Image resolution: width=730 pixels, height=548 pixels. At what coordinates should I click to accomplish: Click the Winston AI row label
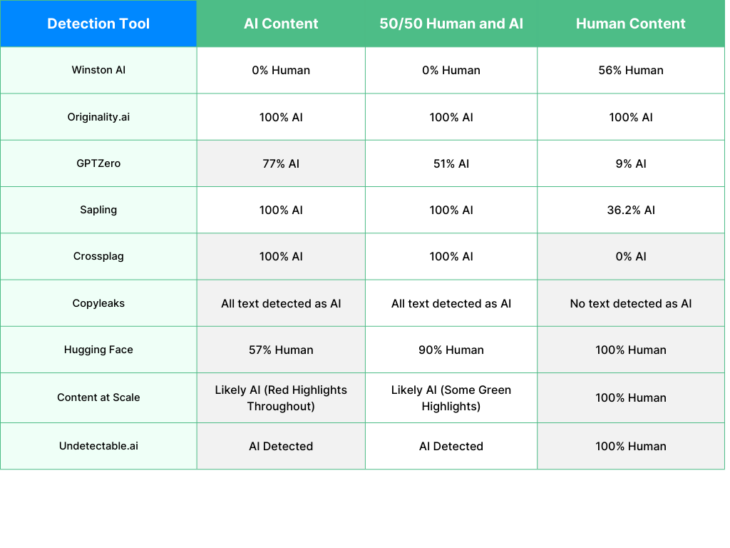pyautogui.click(x=98, y=70)
